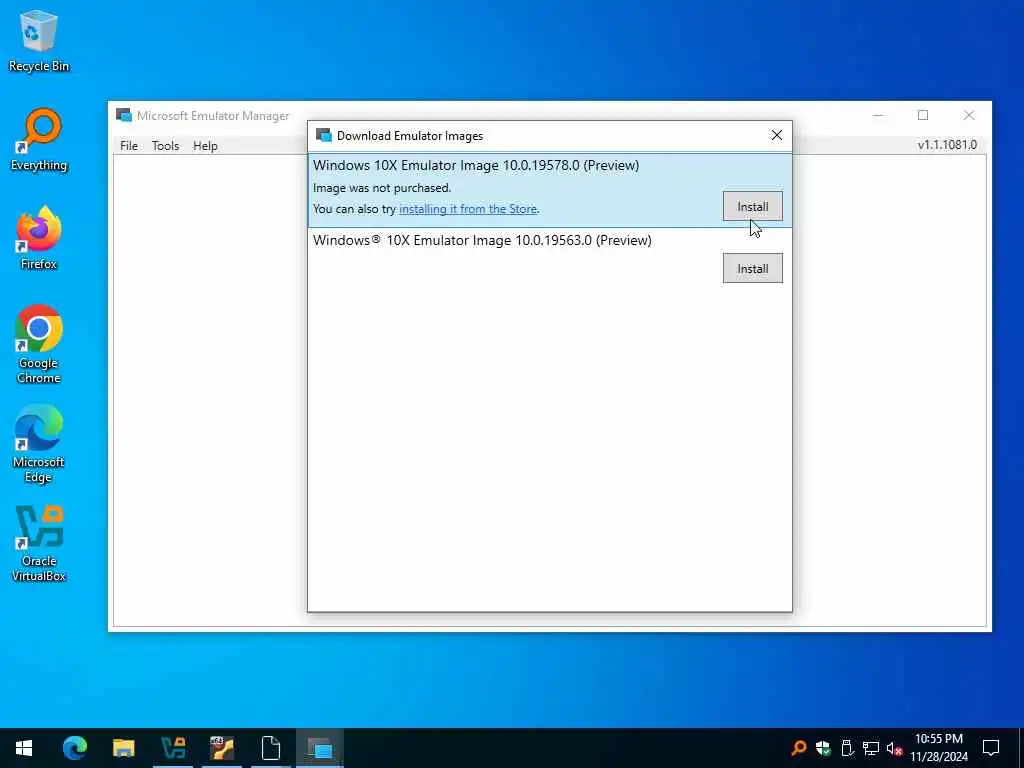Open the network status tray icon
The height and width of the screenshot is (768, 1024).
pyautogui.click(x=871, y=748)
